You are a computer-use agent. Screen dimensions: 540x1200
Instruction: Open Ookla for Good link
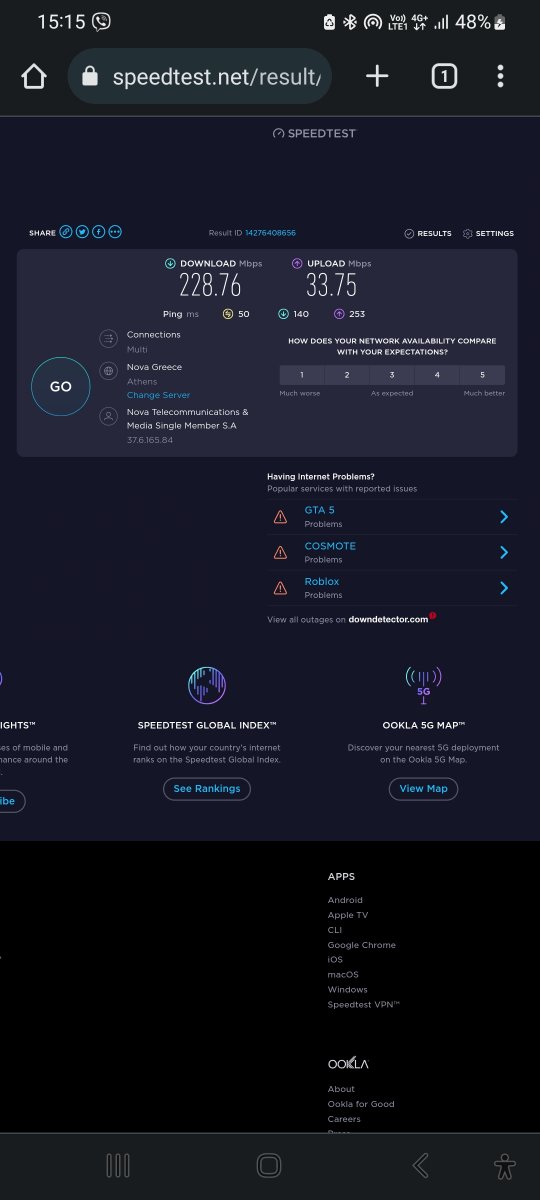[x=361, y=1104]
